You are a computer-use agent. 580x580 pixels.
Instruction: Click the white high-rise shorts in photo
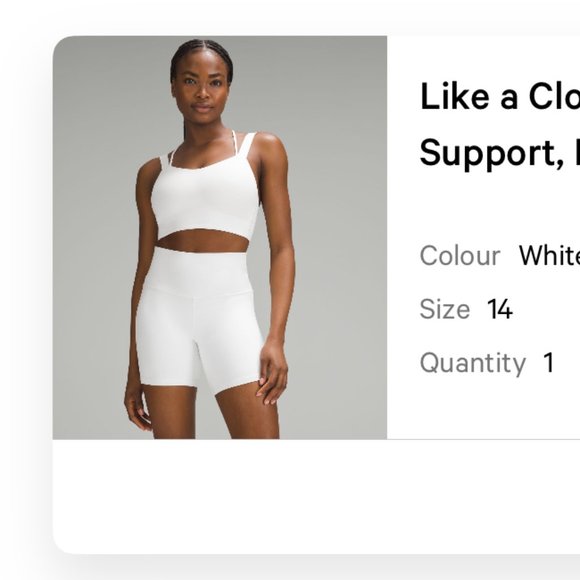click(200, 318)
